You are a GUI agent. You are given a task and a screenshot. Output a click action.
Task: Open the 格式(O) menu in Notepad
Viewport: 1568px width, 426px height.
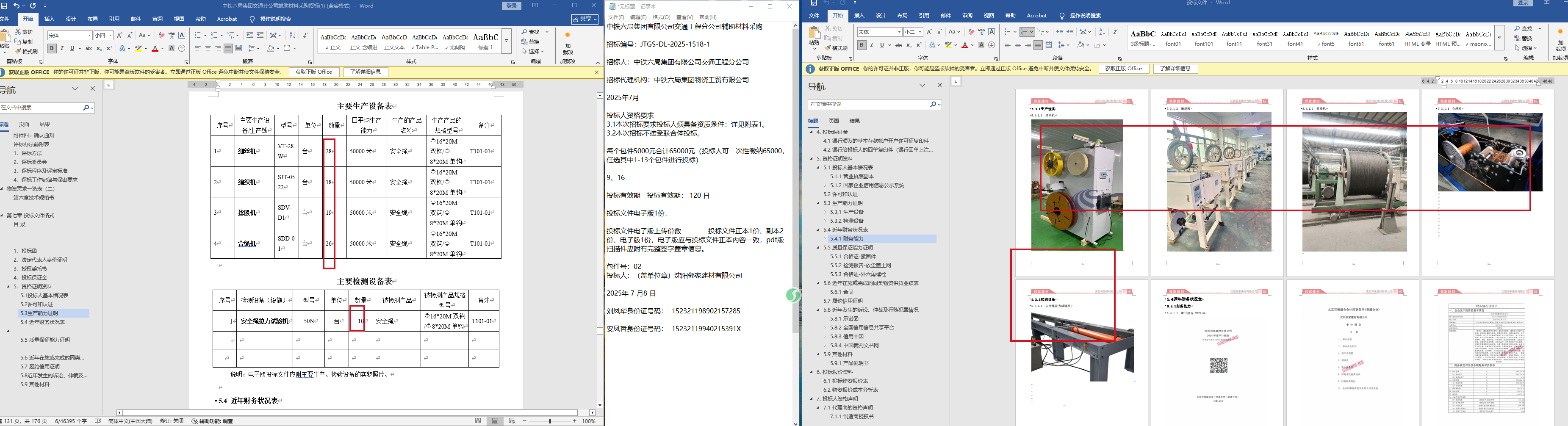[661, 17]
